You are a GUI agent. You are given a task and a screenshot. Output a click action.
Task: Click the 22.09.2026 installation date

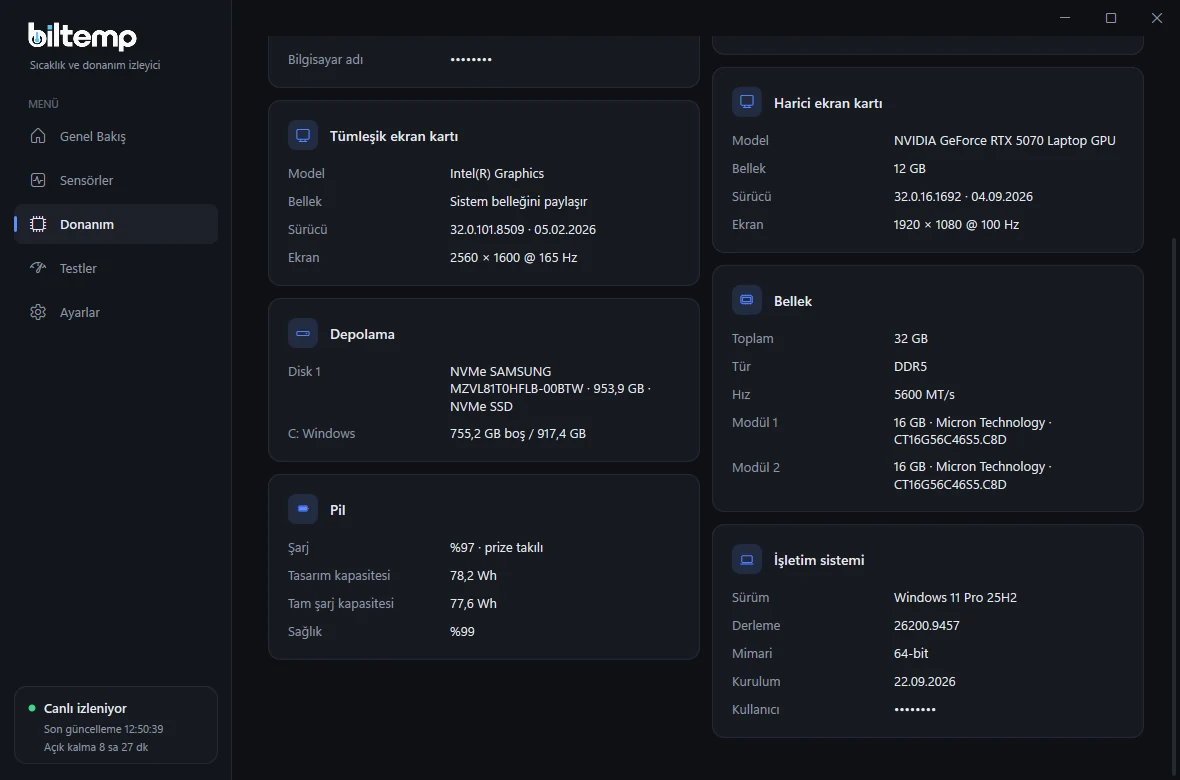pos(925,681)
